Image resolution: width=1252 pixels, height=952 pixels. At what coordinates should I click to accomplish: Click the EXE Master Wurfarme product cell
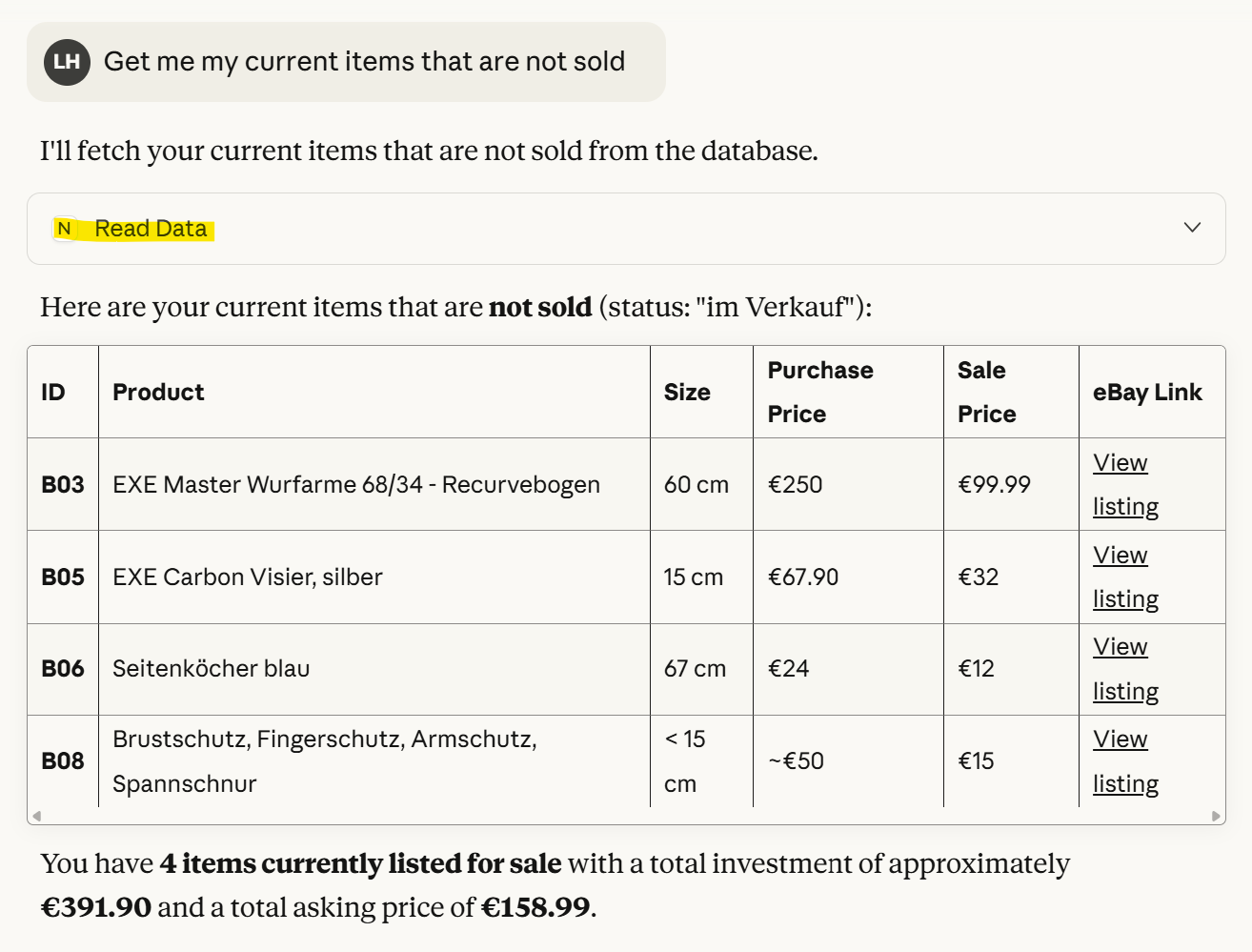(x=356, y=484)
